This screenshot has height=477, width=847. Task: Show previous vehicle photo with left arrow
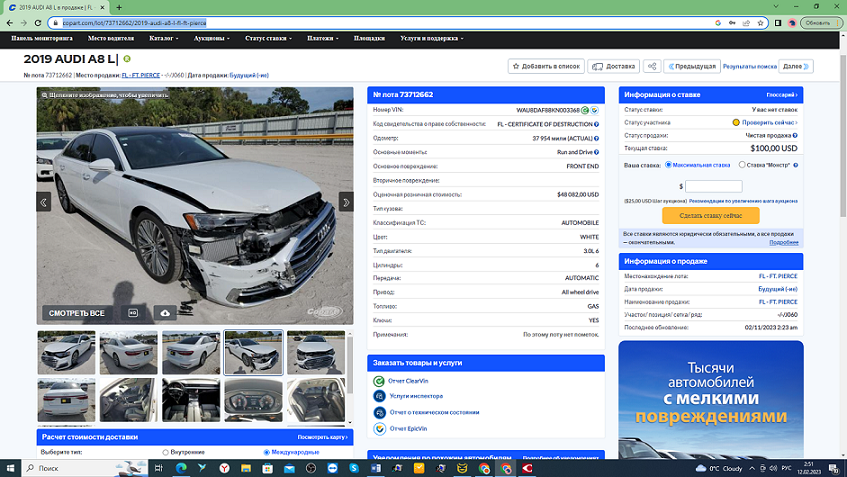pyautogui.click(x=44, y=203)
